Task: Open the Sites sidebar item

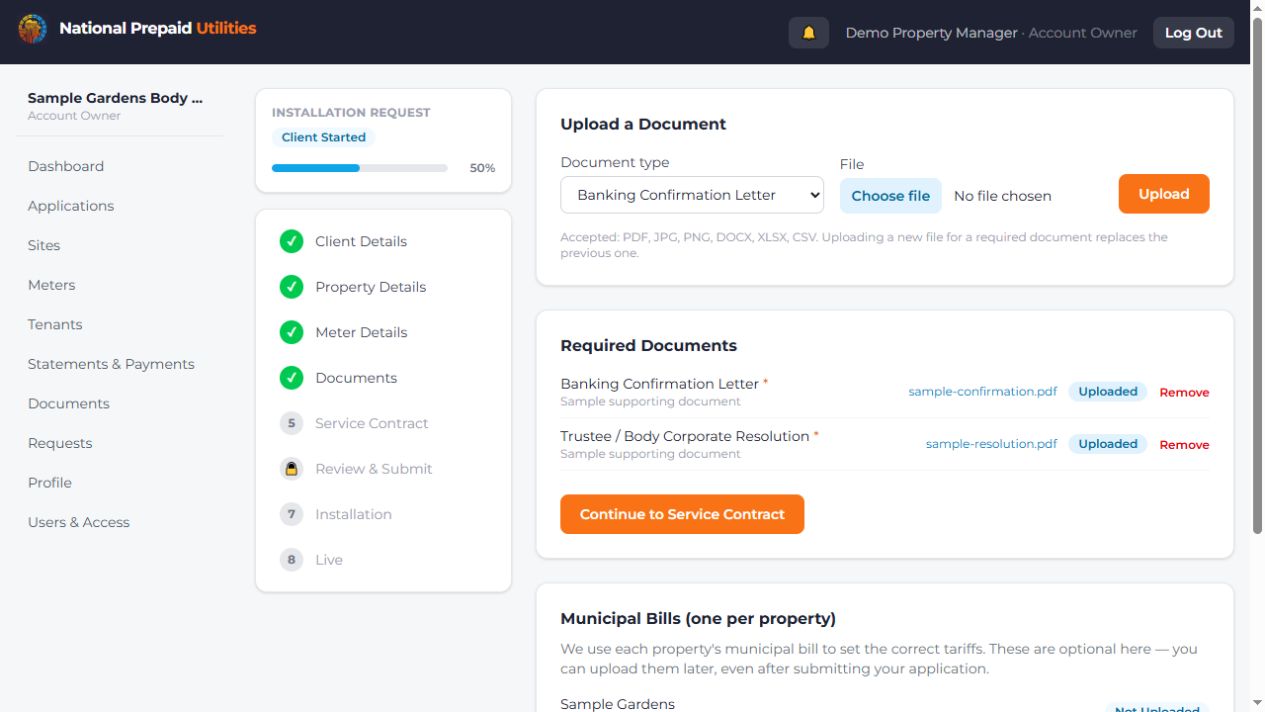Action: (44, 245)
